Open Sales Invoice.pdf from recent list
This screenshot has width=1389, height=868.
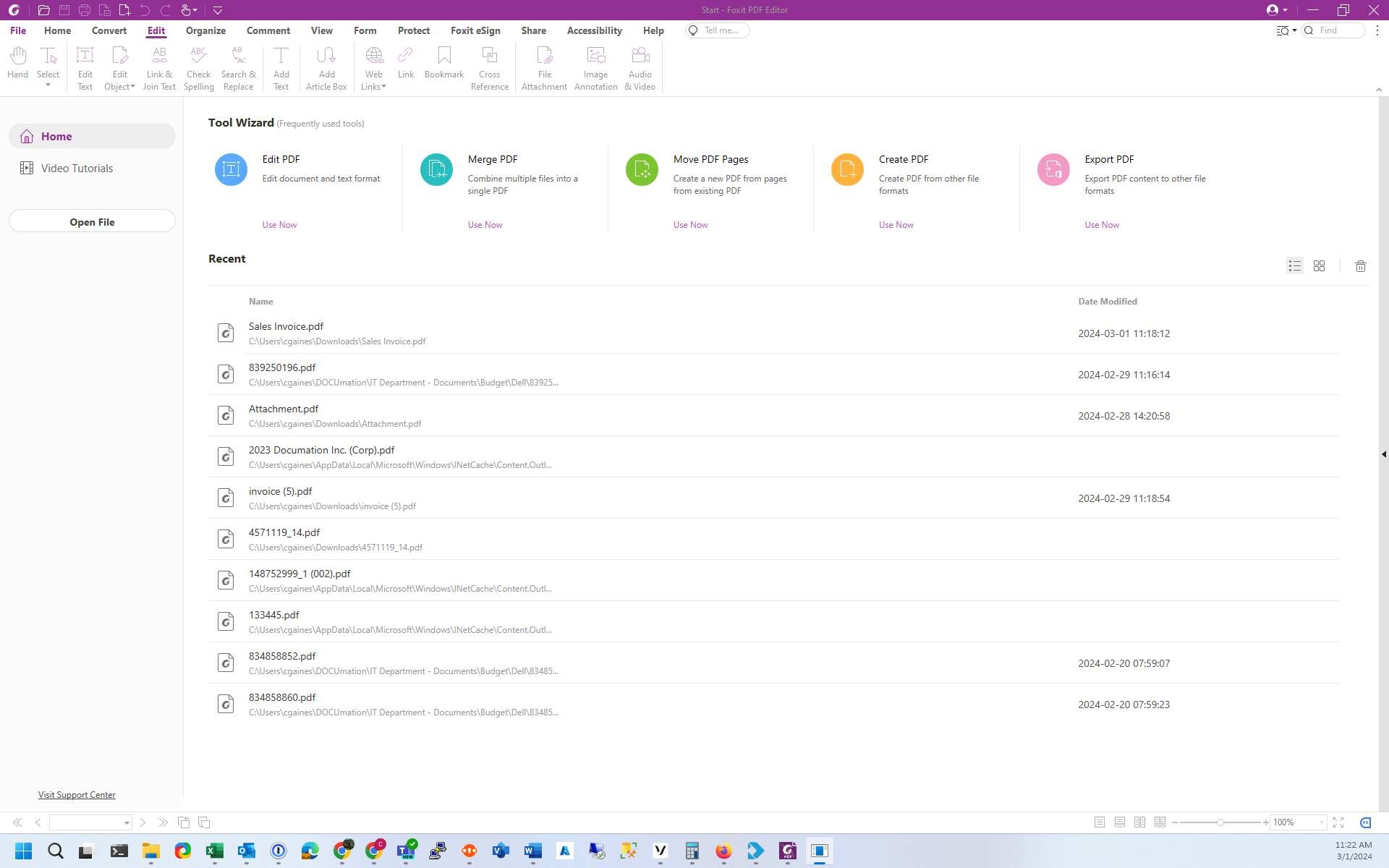(286, 327)
